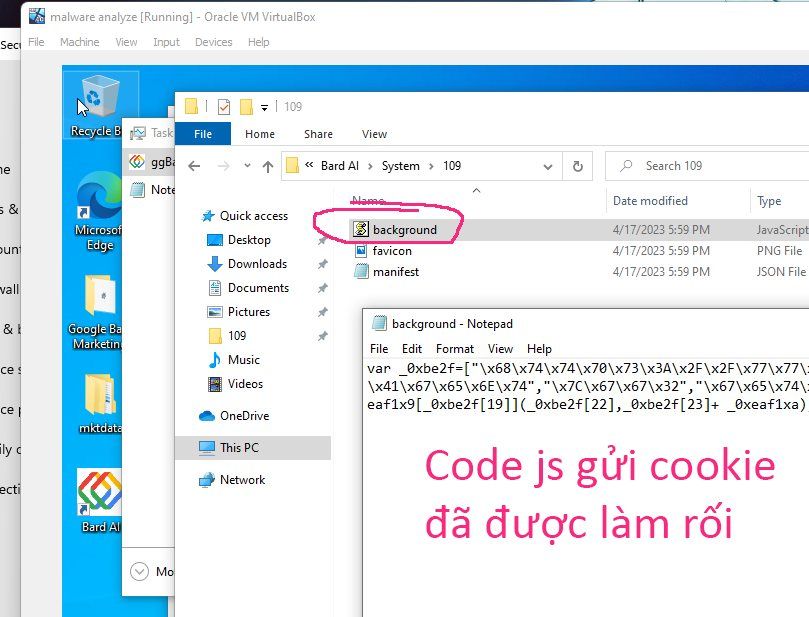
Task: Go up one folder level
Action: click(x=267, y=166)
